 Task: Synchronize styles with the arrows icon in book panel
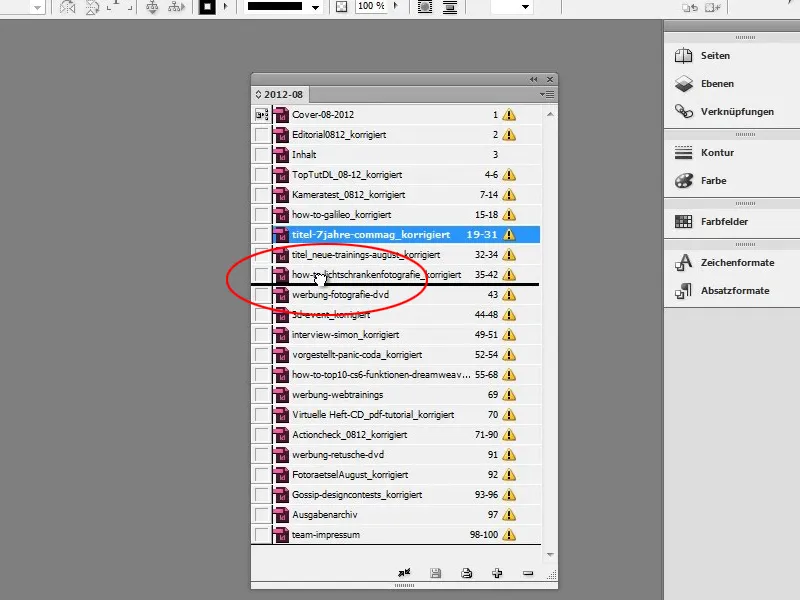404,573
